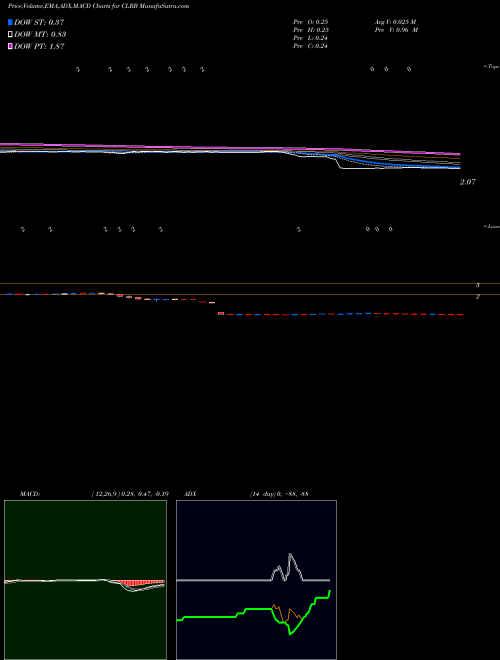Open the green MACD indicator chart panel
Image resolution: width=500 pixels, height=660 pixels.
85,580
